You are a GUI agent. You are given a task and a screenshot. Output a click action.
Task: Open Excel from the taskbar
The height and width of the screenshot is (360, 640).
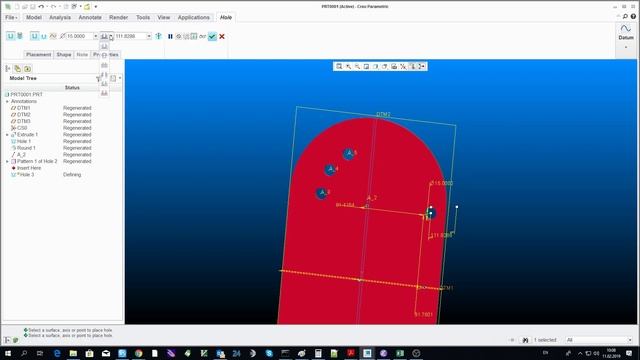pos(400,353)
